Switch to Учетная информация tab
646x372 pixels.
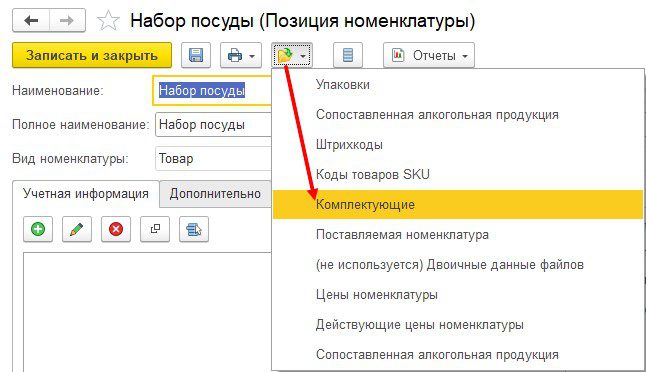click(x=86, y=194)
